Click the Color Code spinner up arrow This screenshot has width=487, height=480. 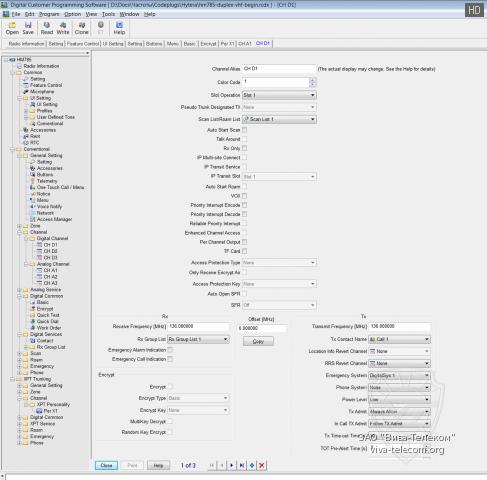coord(312,80)
